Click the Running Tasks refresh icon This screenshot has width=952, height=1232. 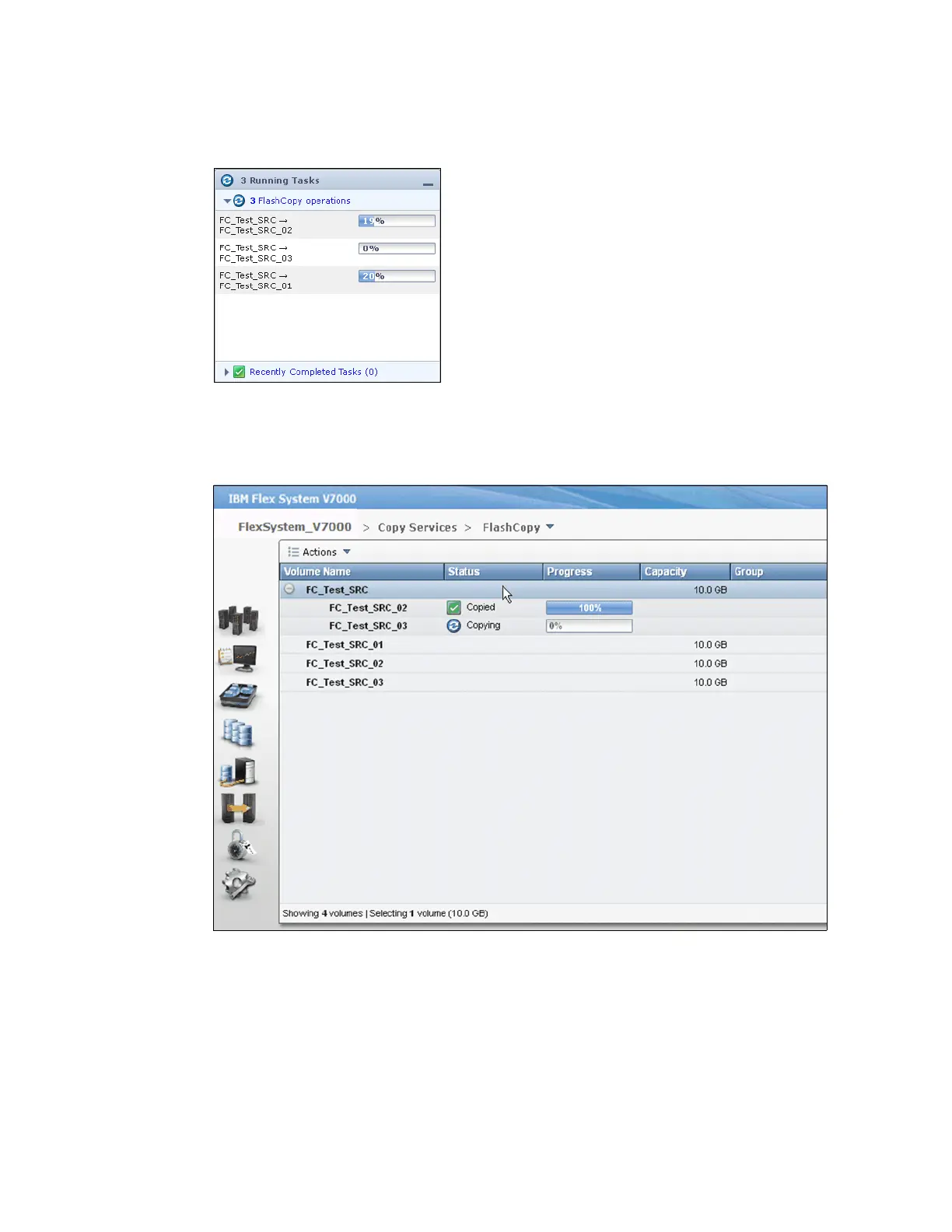tap(227, 180)
